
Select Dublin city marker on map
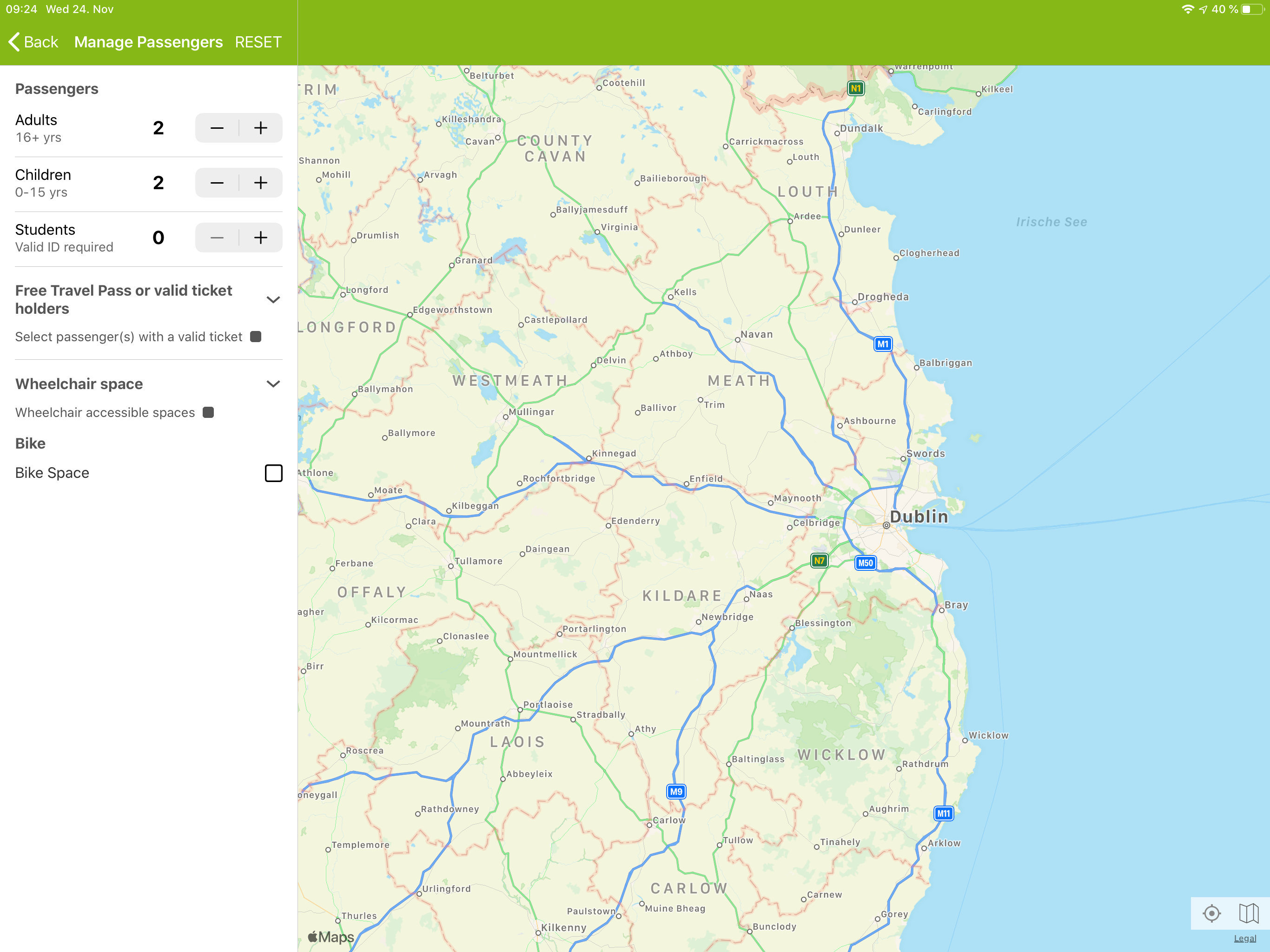[x=886, y=525]
